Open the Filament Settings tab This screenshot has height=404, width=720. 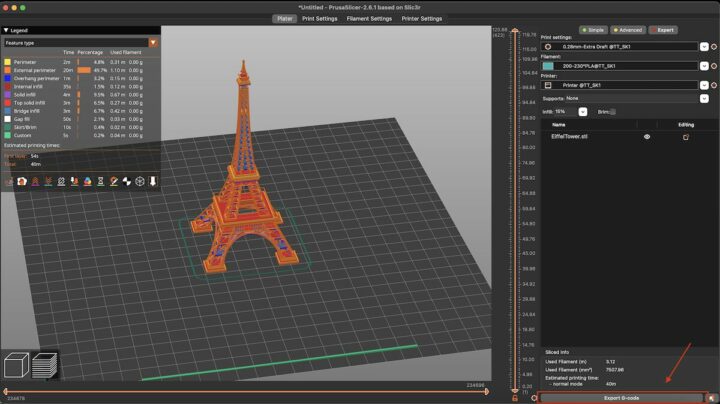pyautogui.click(x=369, y=18)
